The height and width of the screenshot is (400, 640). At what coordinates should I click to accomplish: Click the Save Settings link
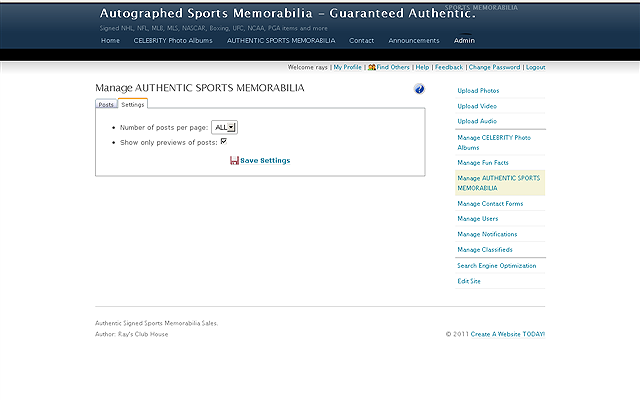click(265, 160)
